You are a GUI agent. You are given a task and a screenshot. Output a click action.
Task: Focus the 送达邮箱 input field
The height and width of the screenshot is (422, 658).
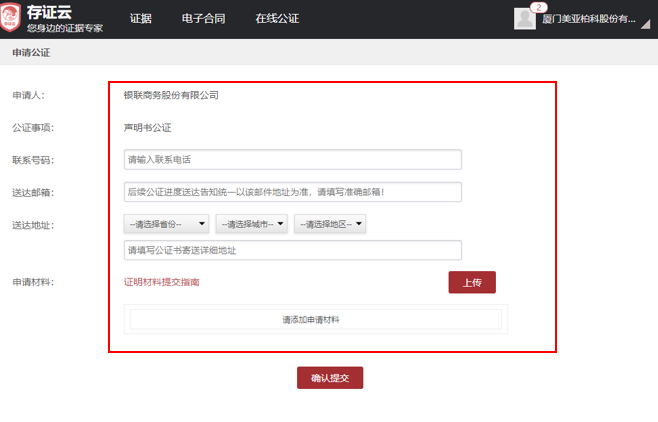(x=293, y=192)
